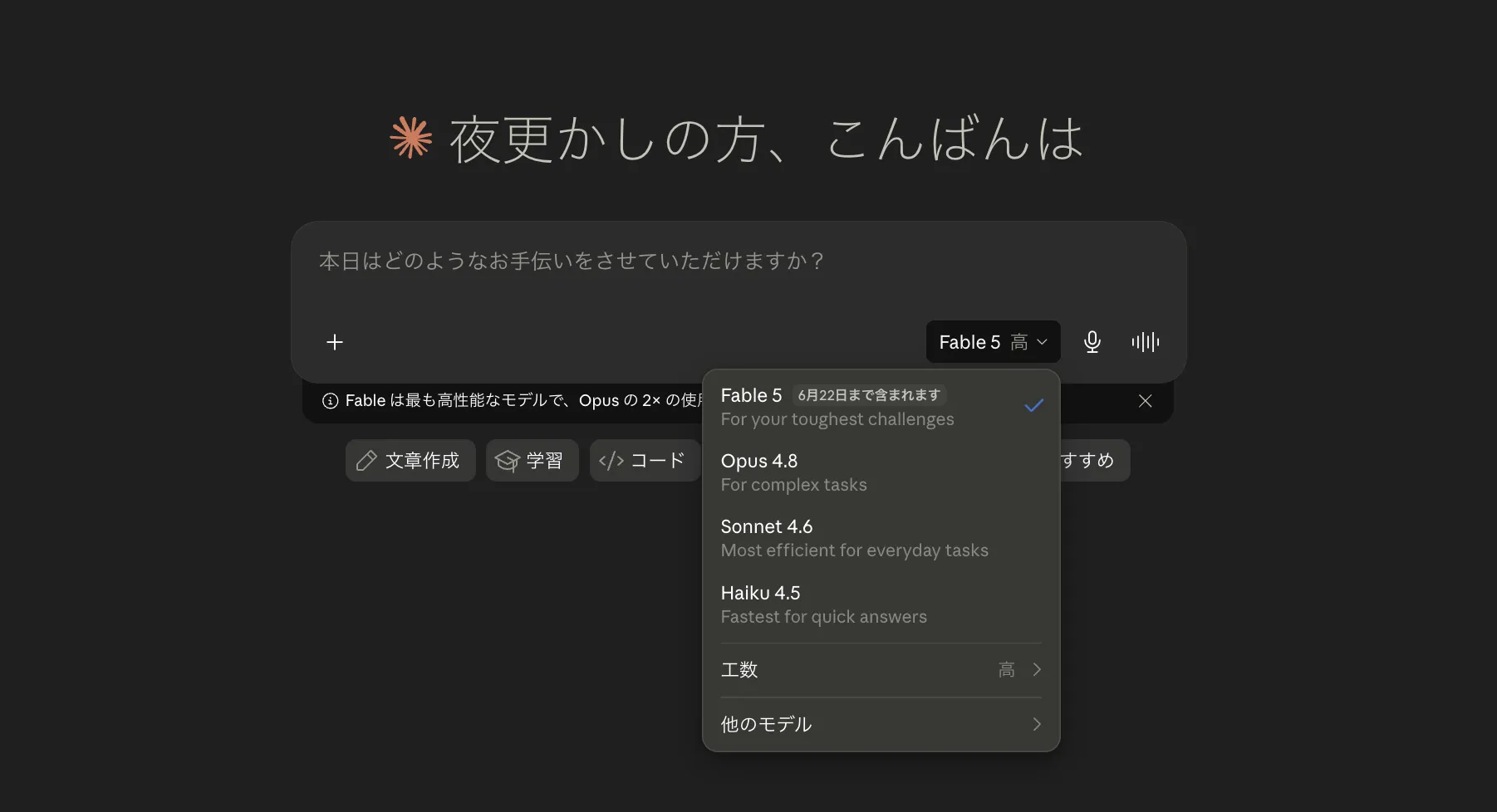Expand 他のモデル submenu
This screenshot has height=812, width=1497.
tap(881, 724)
